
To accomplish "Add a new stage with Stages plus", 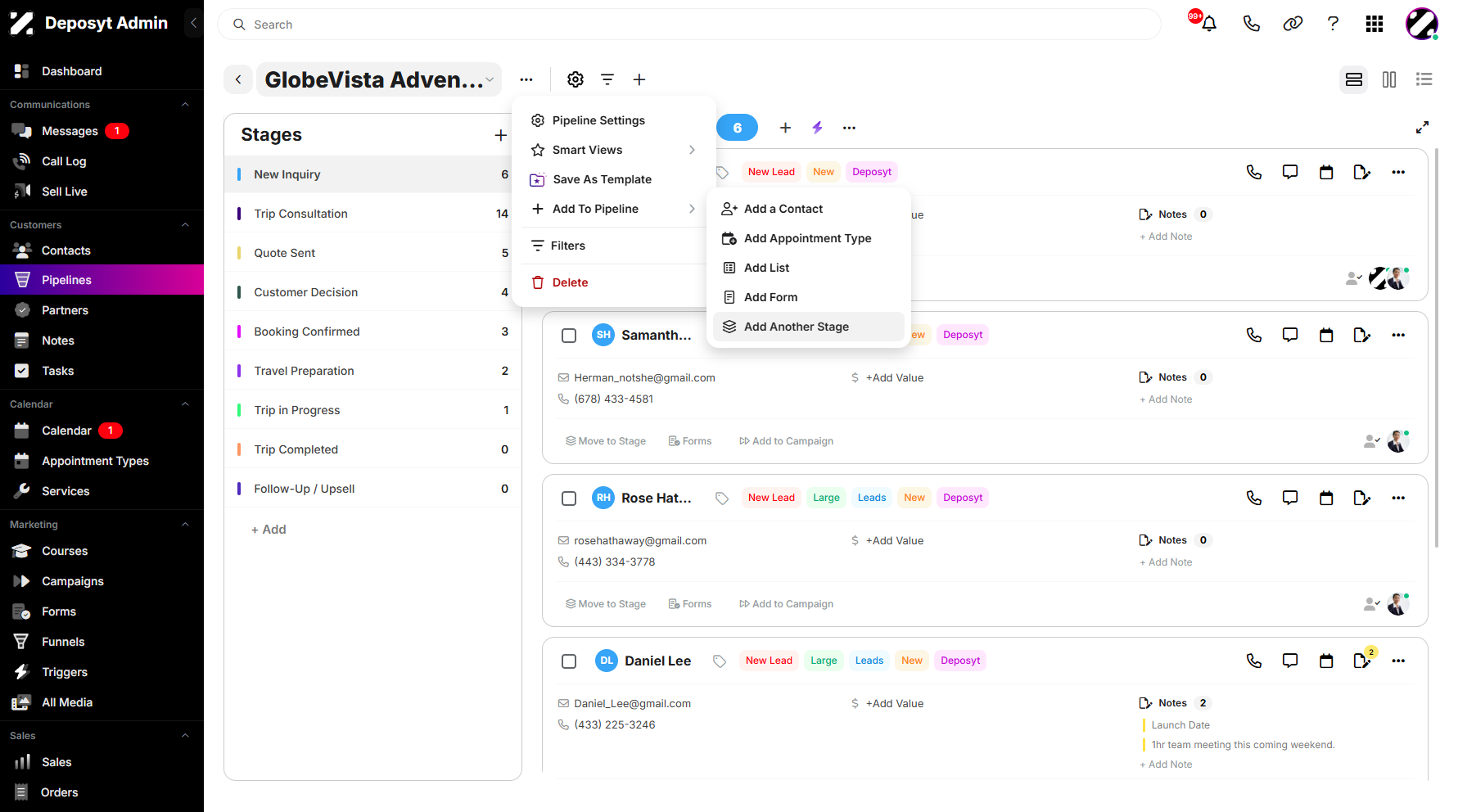I will [x=501, y=135].
